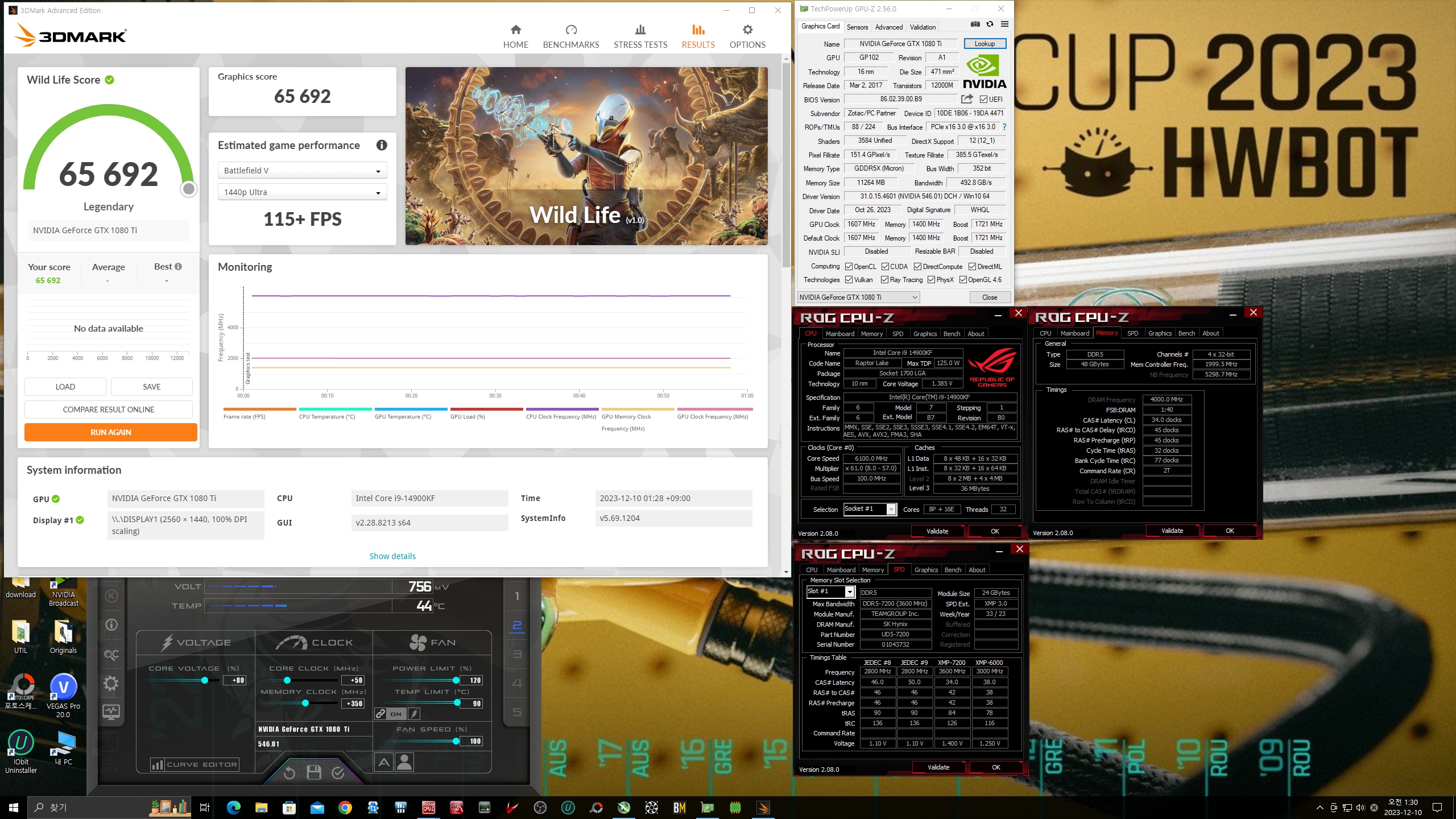This screenshot has height=819, width=1456.
Task: Open Afterburner hardware monitor icon
Action: [x=111, y=712]
